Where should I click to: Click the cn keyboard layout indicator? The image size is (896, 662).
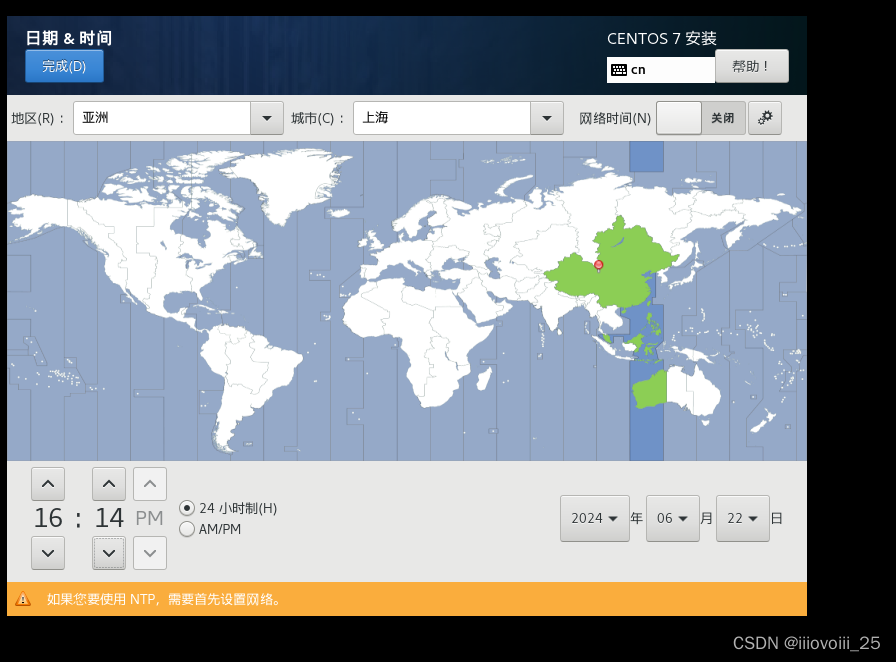661,70
